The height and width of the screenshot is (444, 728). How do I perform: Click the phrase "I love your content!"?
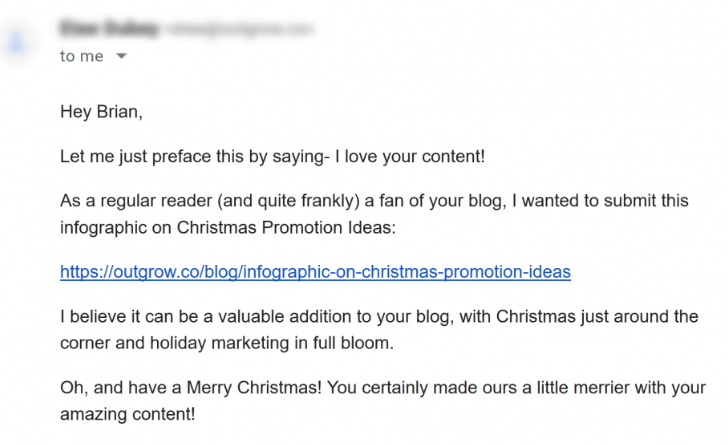pos(410,157)
